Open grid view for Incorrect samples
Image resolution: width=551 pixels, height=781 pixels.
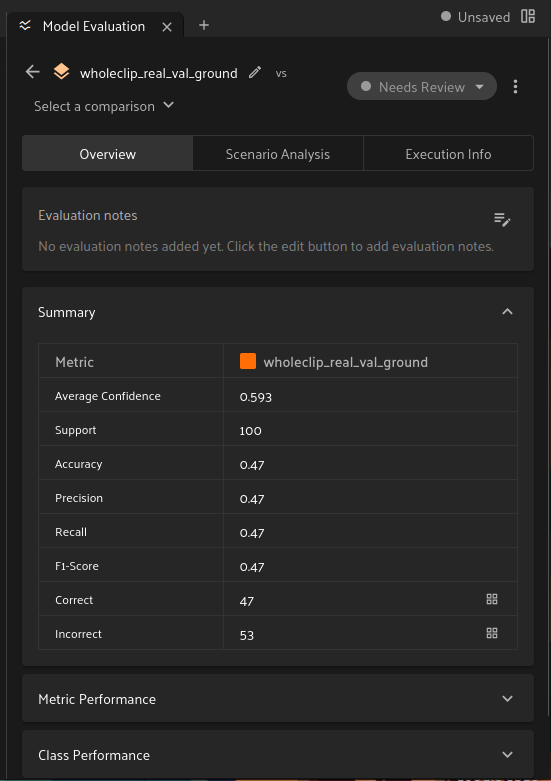(x=492, y=633)
